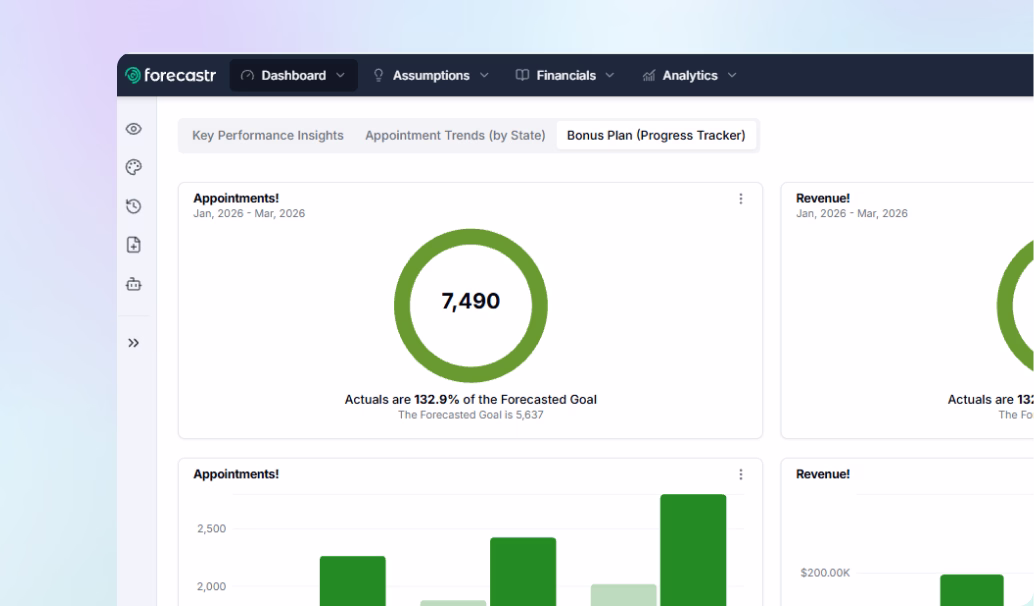The image size is (1034, 606).
Task: Expand the Dashboard dropdown chevron
Action: pyautogui.click(x=341, y=75)
